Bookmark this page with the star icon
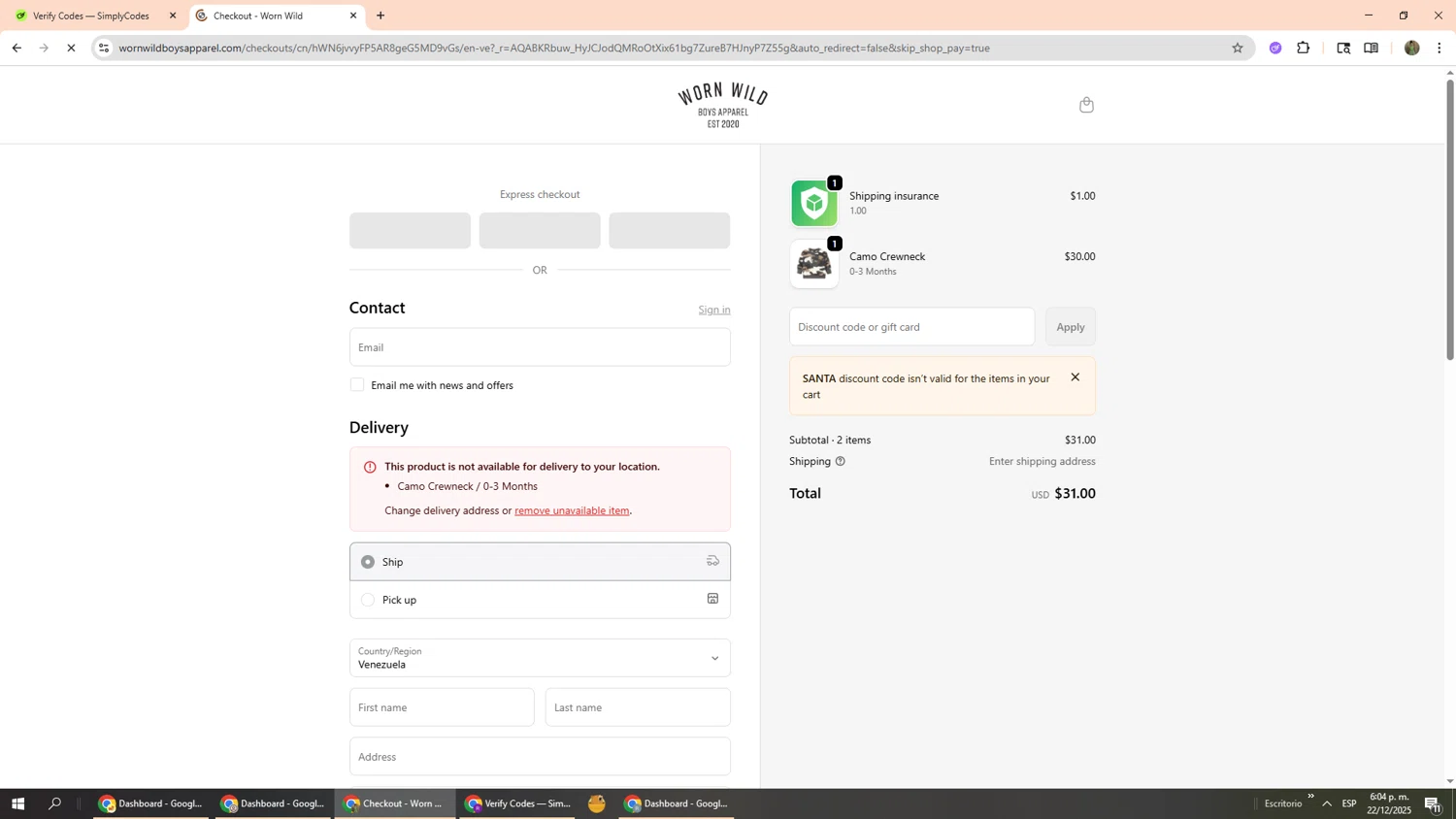 pos(1237,48)
